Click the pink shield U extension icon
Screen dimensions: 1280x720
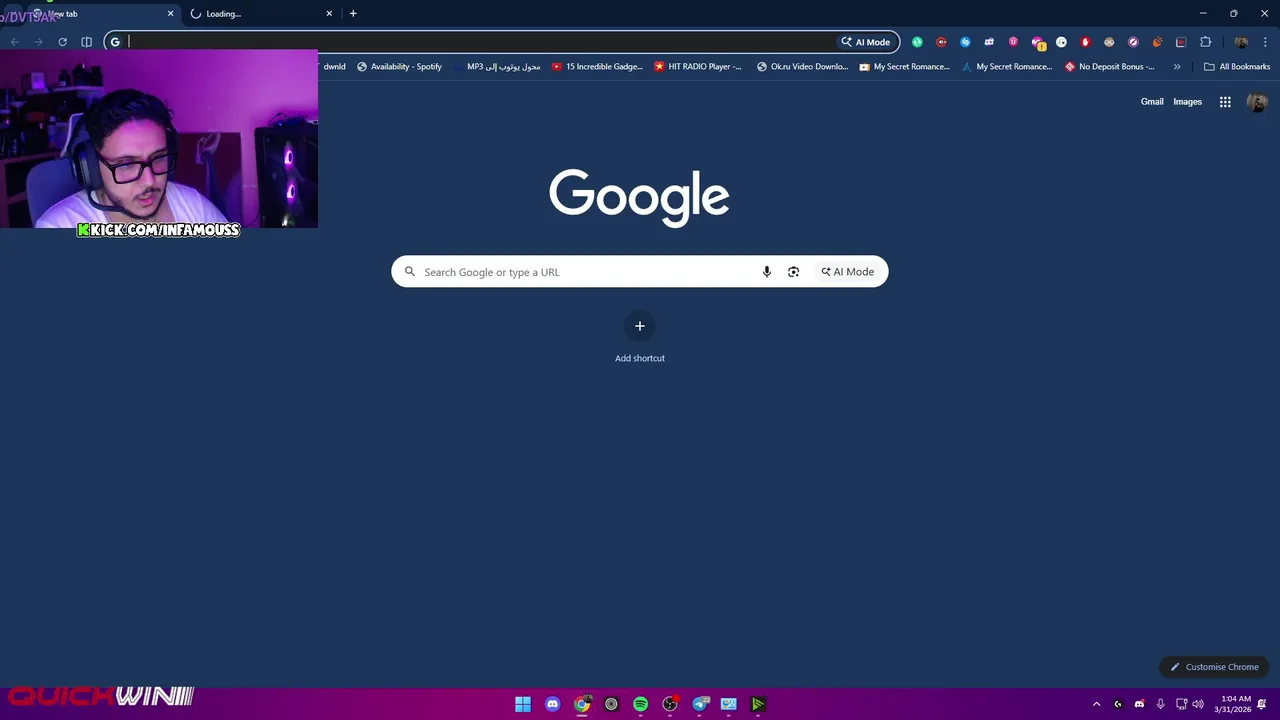(x=1013, y=42)
